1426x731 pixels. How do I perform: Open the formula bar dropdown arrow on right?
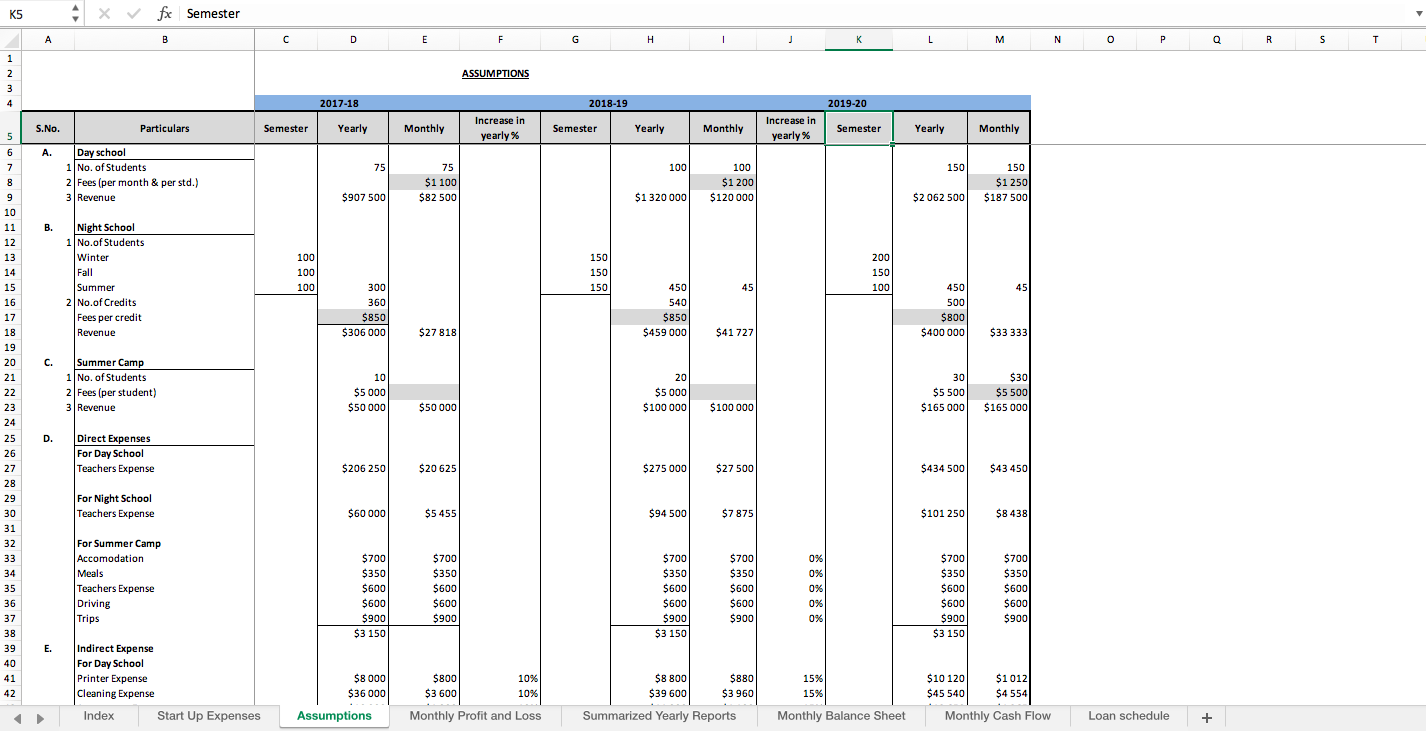coord(1418,13)
